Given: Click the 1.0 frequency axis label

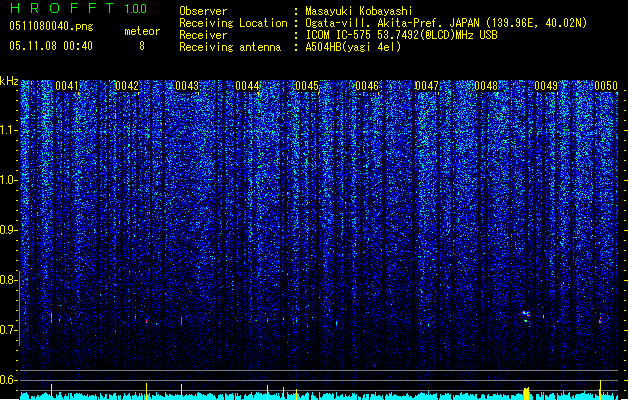Looking at the screenshot, I should (8, 180).
